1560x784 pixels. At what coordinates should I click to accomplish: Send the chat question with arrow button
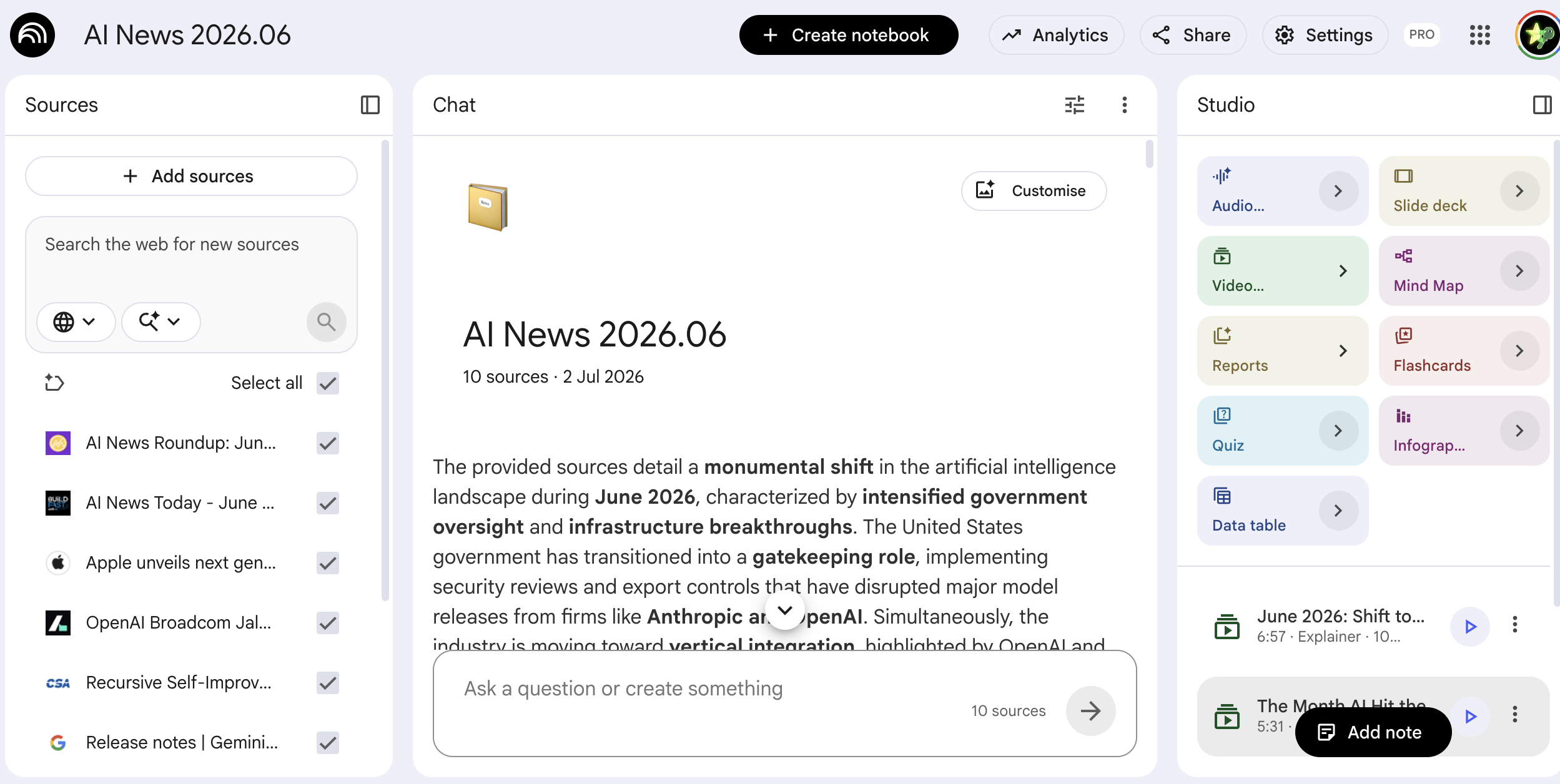pyautogui.click(x=1090, y=710)
